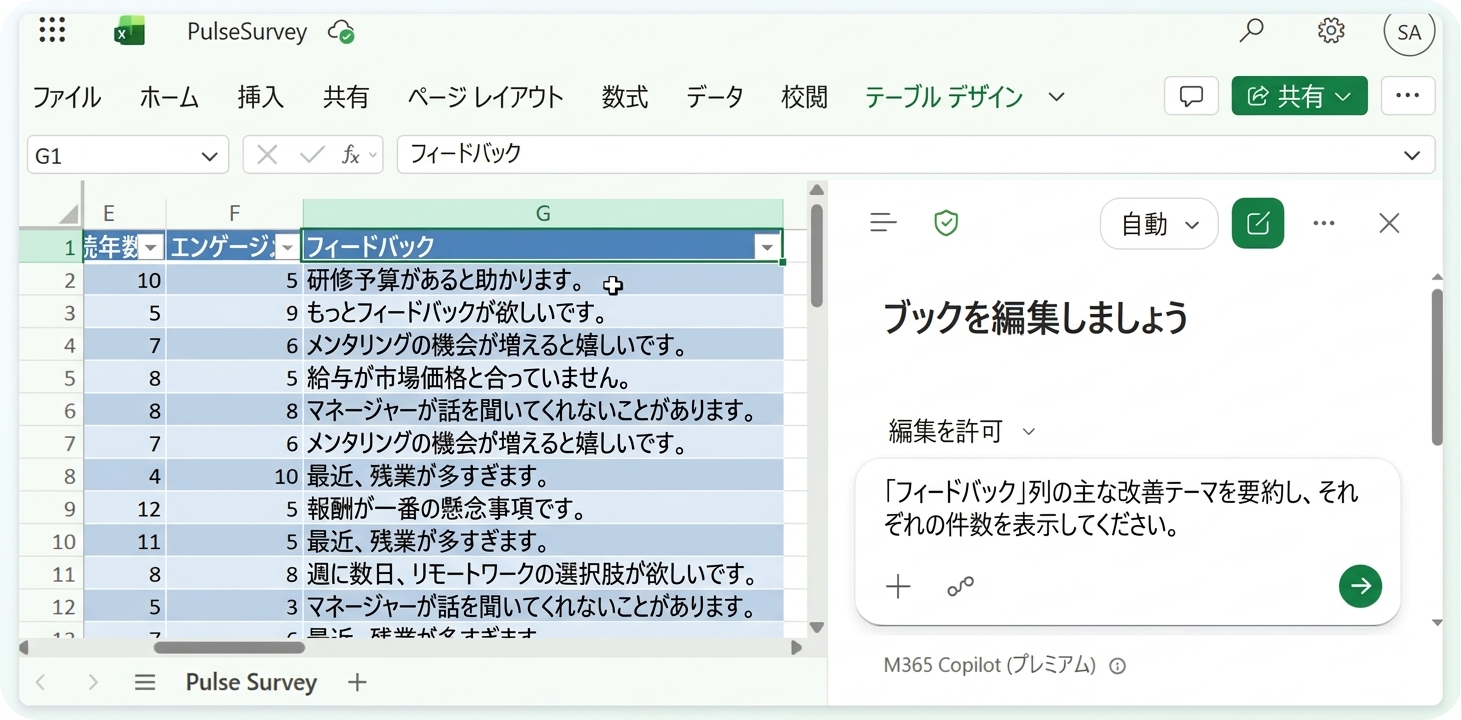Click the Excel app icon
The image size is (1462, 720).
click(x=129, y=32)
